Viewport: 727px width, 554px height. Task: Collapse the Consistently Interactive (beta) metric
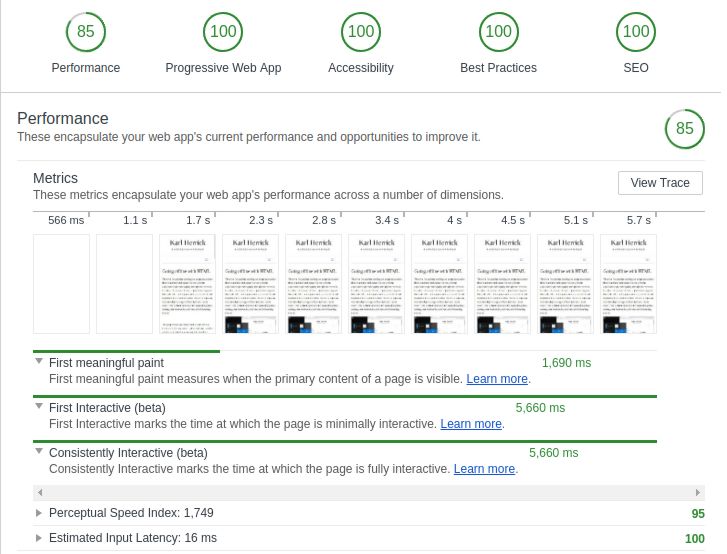40,453
